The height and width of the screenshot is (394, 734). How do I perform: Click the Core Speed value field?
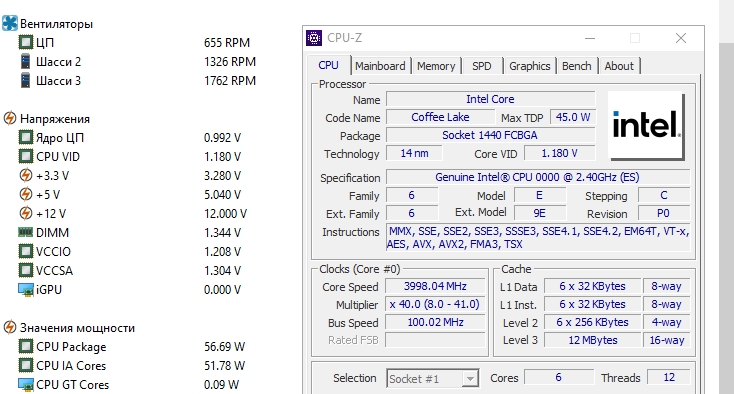(435, 286)
